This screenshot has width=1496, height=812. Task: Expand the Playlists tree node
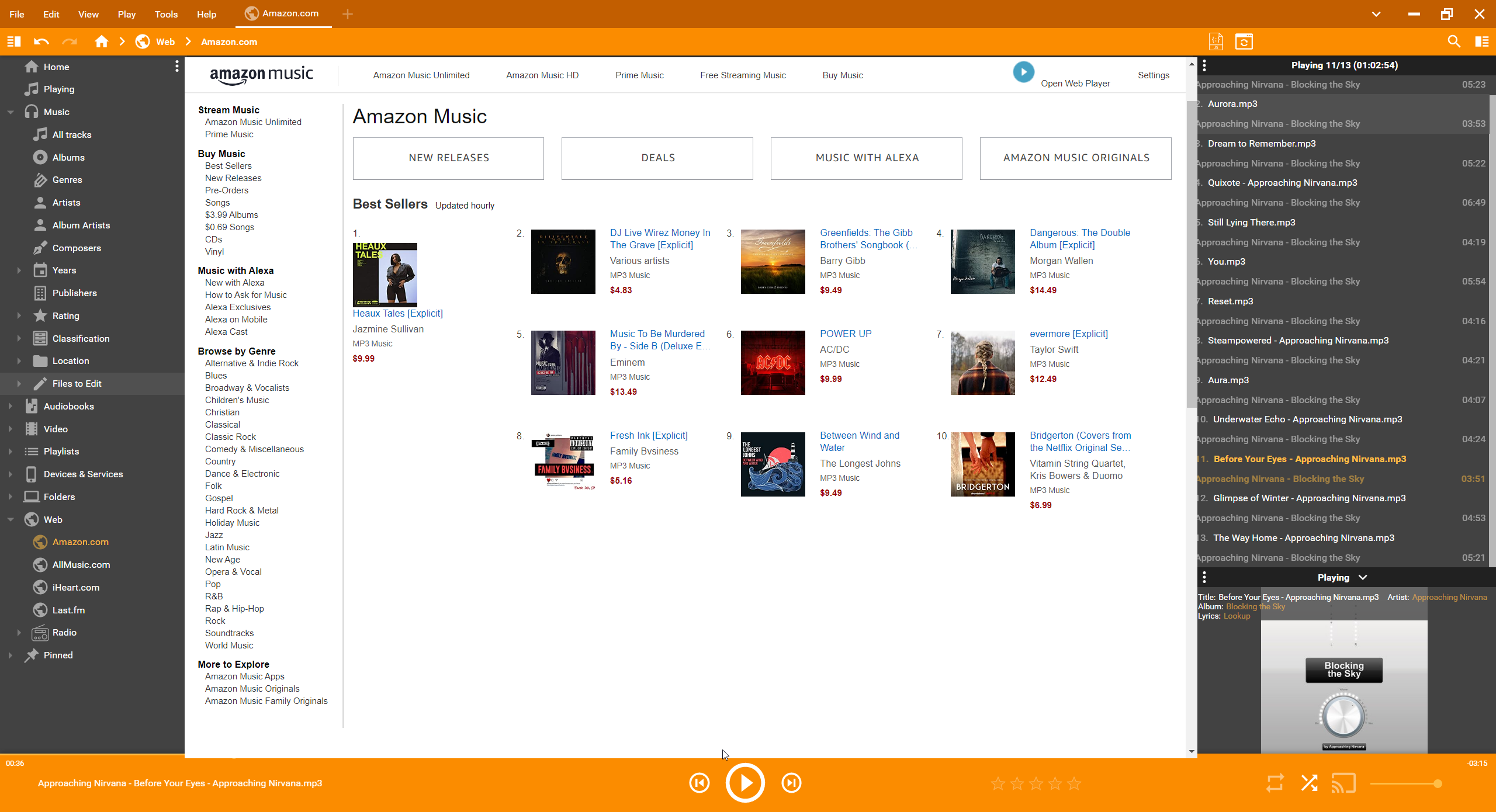point(11,452)
